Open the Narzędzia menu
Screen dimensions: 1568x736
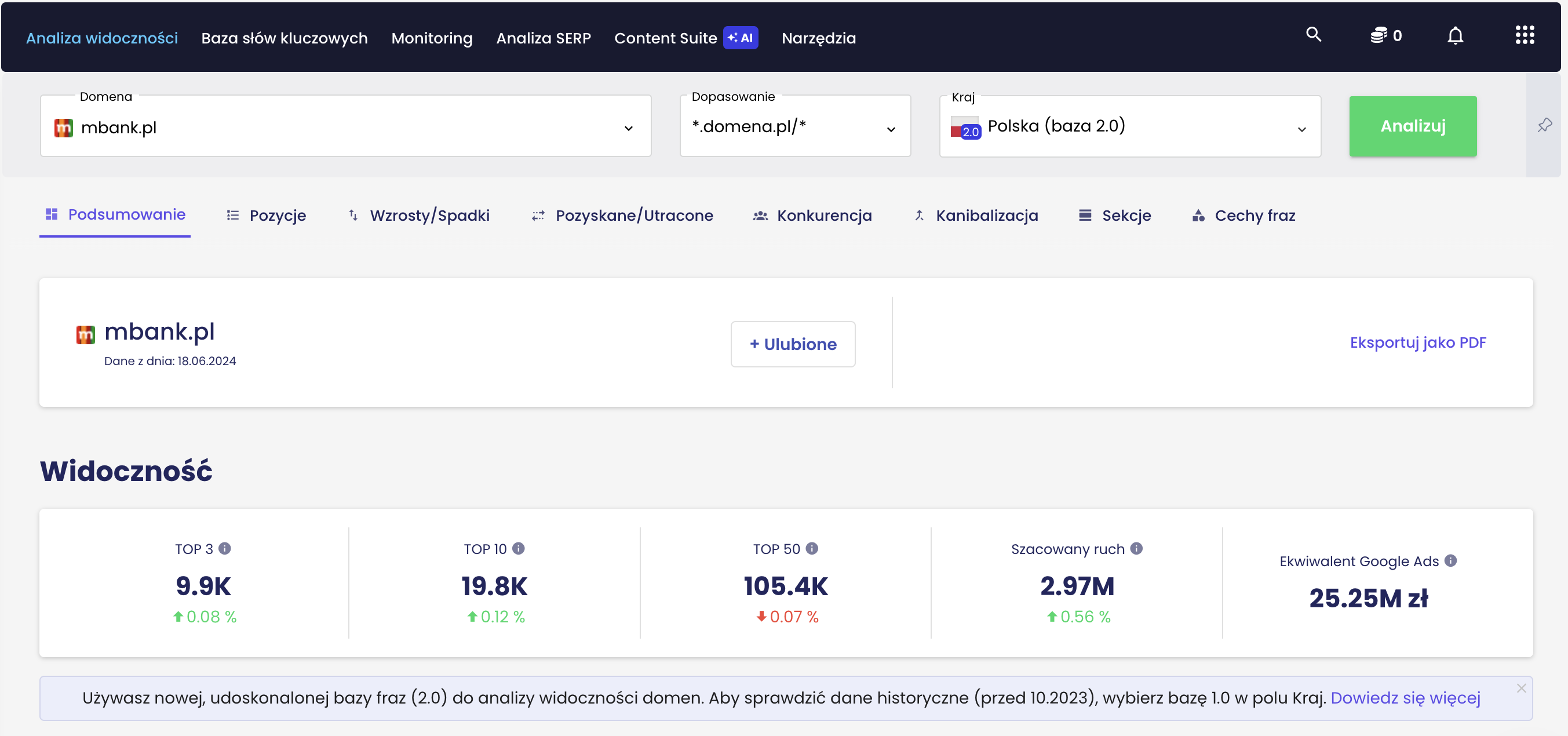pos(819,38)
